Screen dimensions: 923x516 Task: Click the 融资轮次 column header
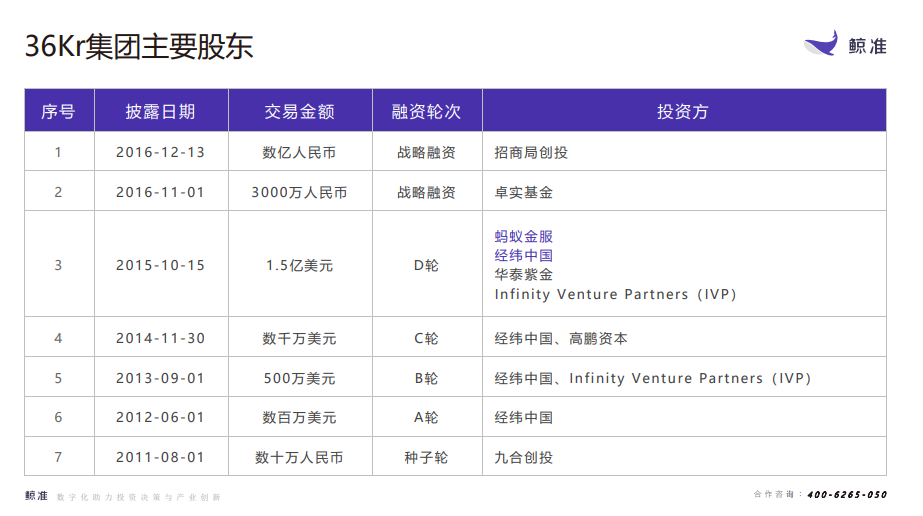click(x=426, y=111)
